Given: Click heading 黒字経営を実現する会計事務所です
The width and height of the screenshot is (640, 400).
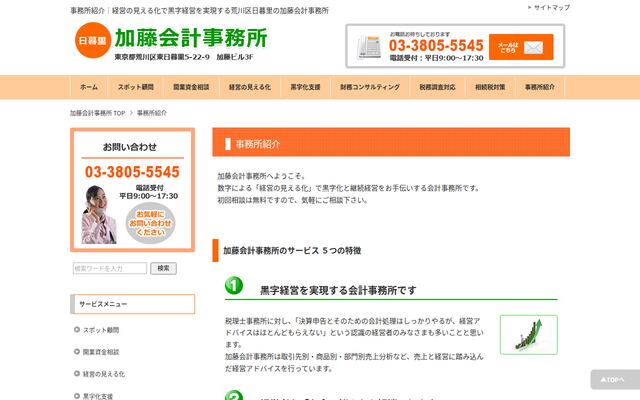Looking at the screenshot, I should [x=338, y=290].
